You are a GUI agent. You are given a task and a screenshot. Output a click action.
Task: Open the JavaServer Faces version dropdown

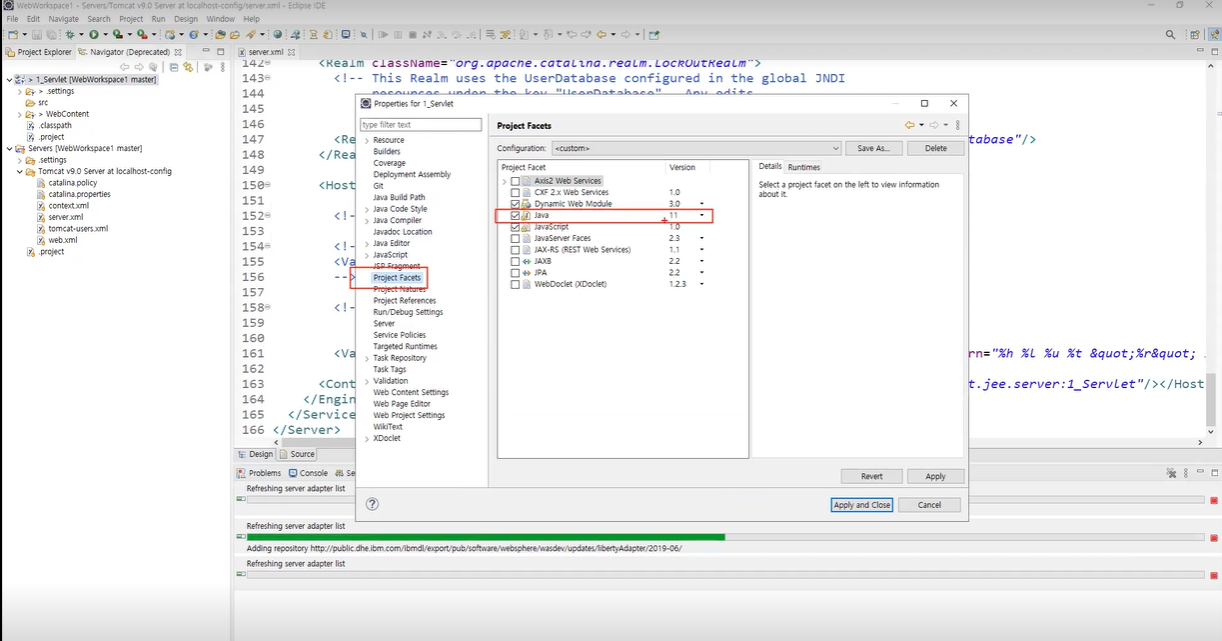click(702, 238)
